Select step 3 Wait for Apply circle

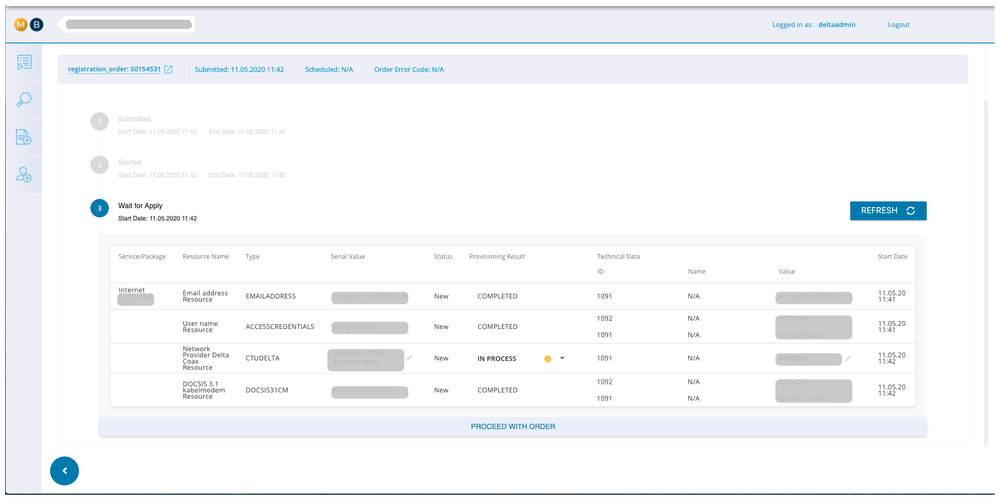[99, 208]
